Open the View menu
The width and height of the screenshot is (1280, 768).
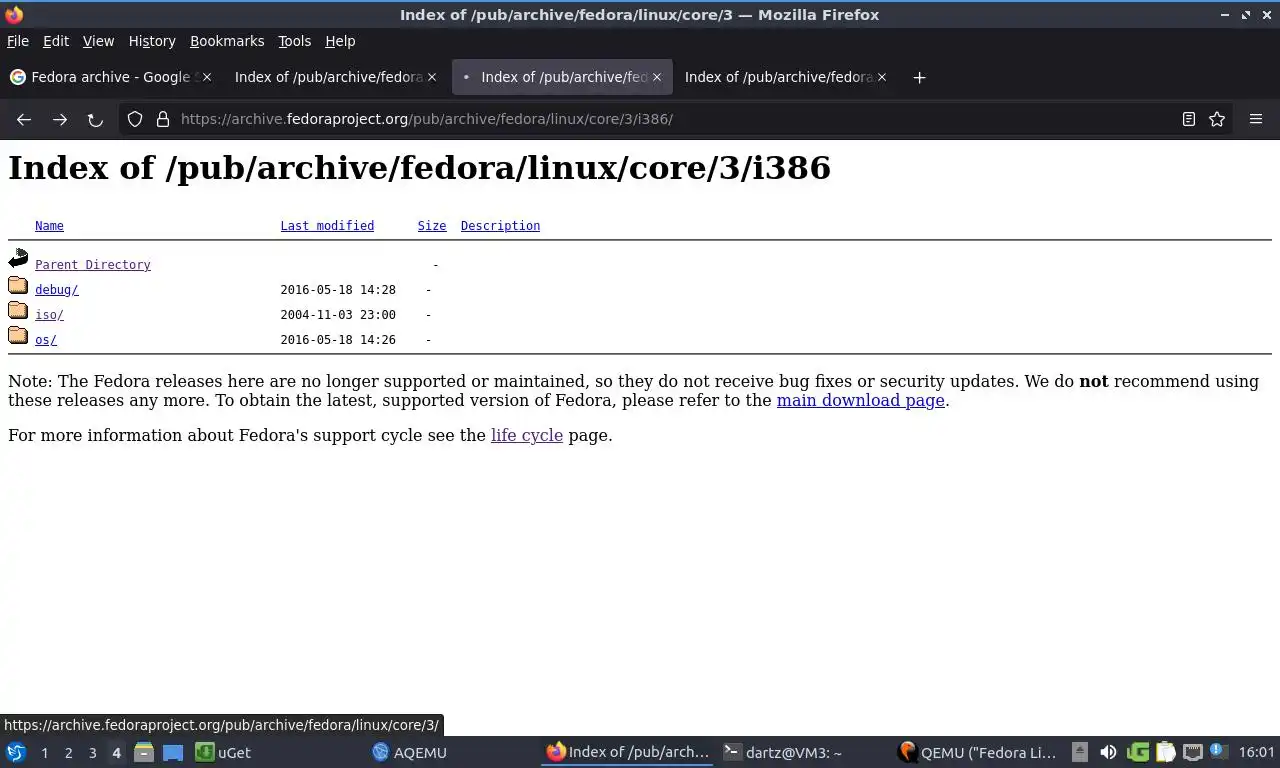(98, 41)
